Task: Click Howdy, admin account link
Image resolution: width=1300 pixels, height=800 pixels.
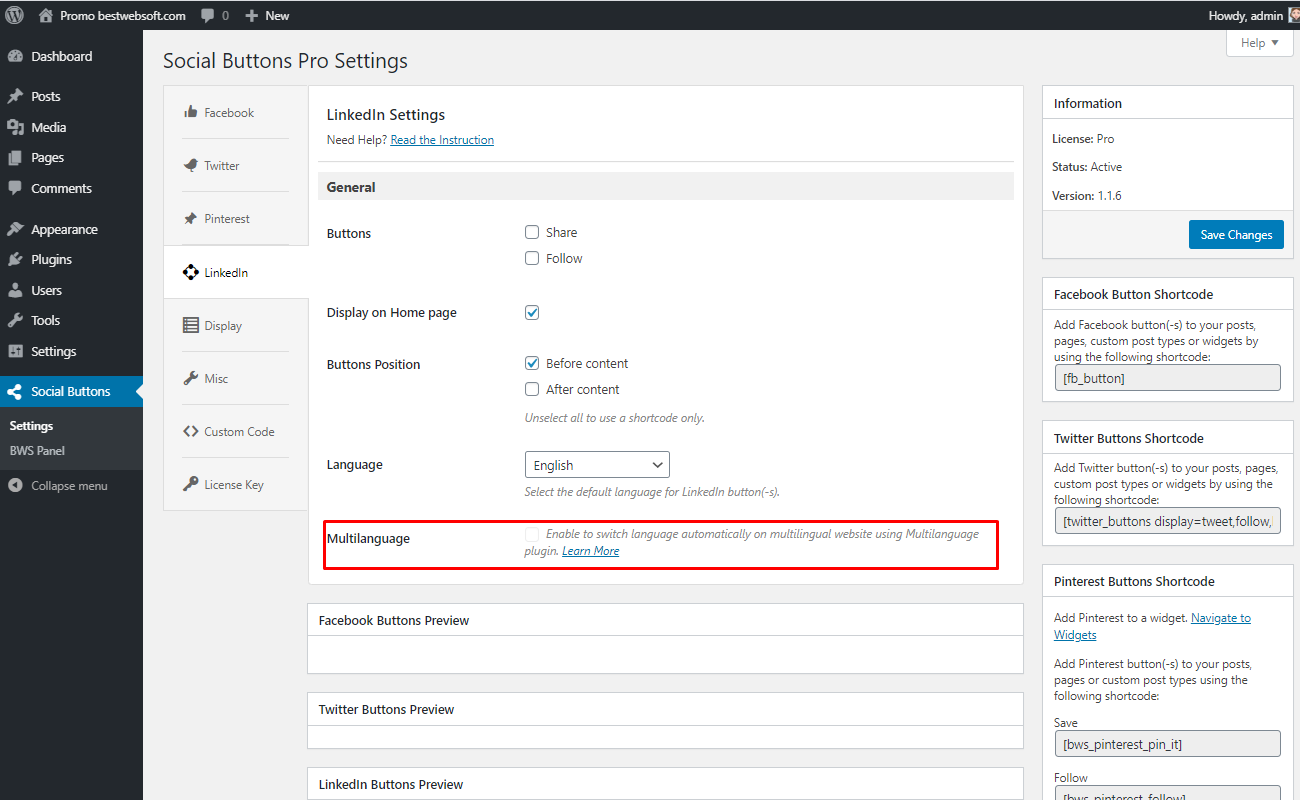Action: (1246, 15)
